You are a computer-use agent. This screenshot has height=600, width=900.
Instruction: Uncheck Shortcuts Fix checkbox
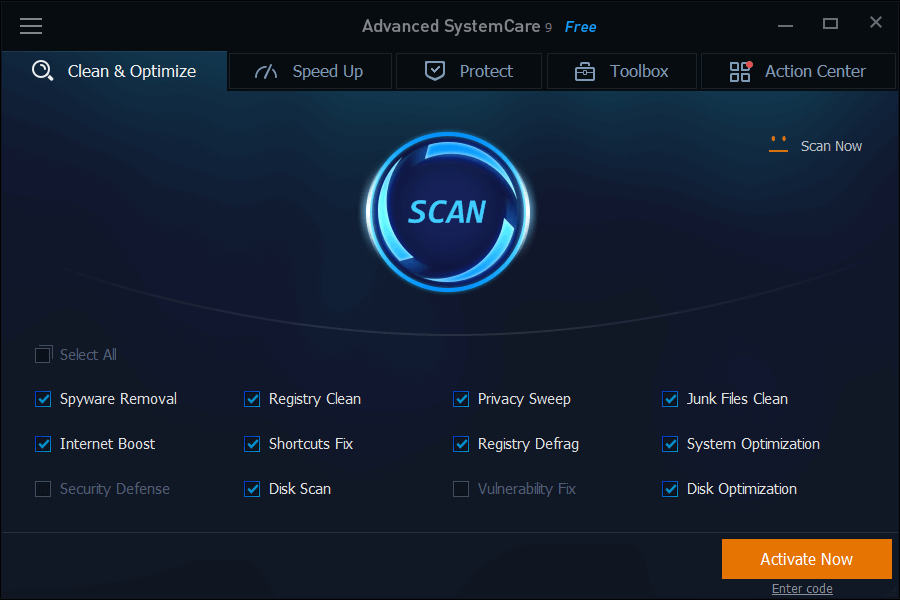point(252,444)
